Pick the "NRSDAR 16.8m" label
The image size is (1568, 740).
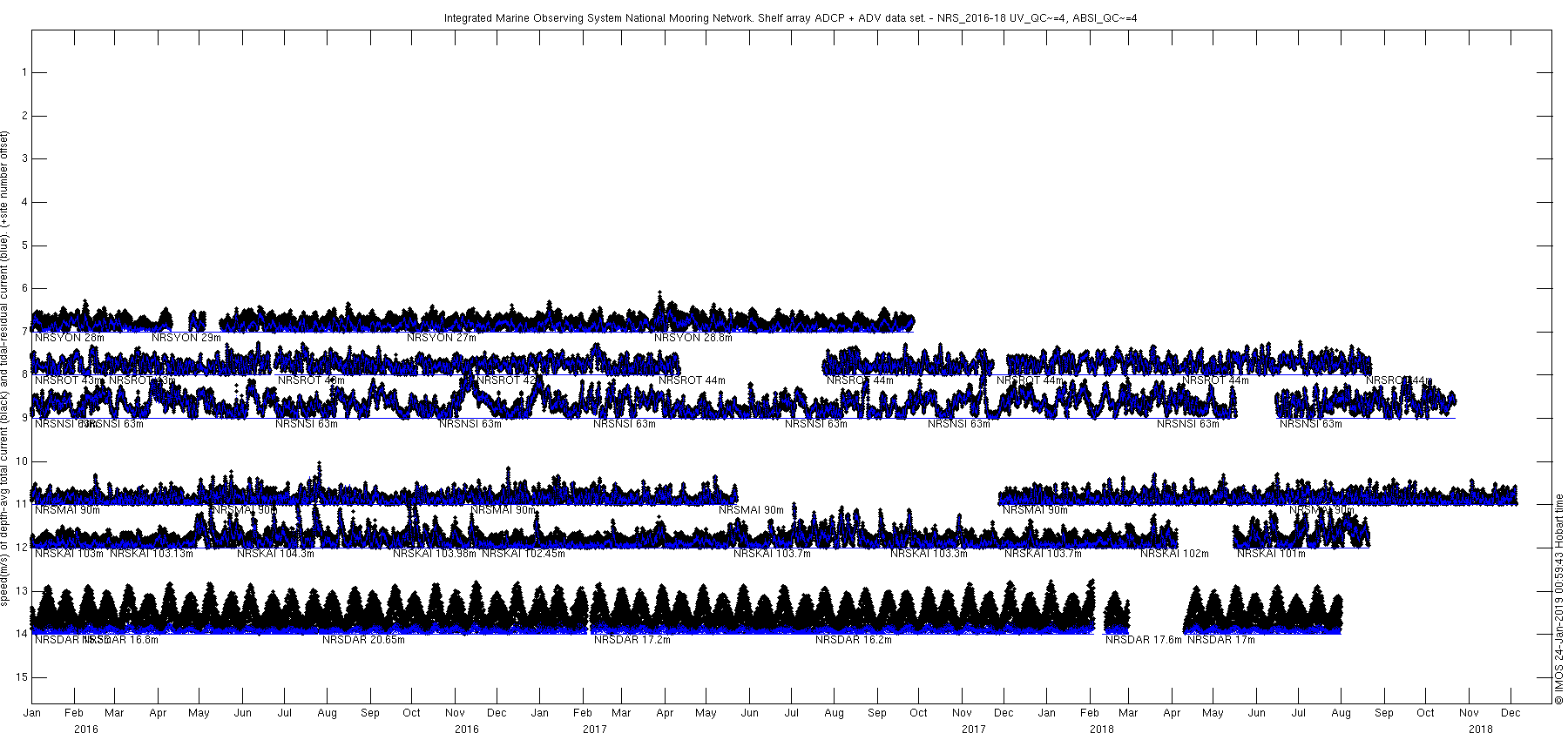[x=121, y=640]
